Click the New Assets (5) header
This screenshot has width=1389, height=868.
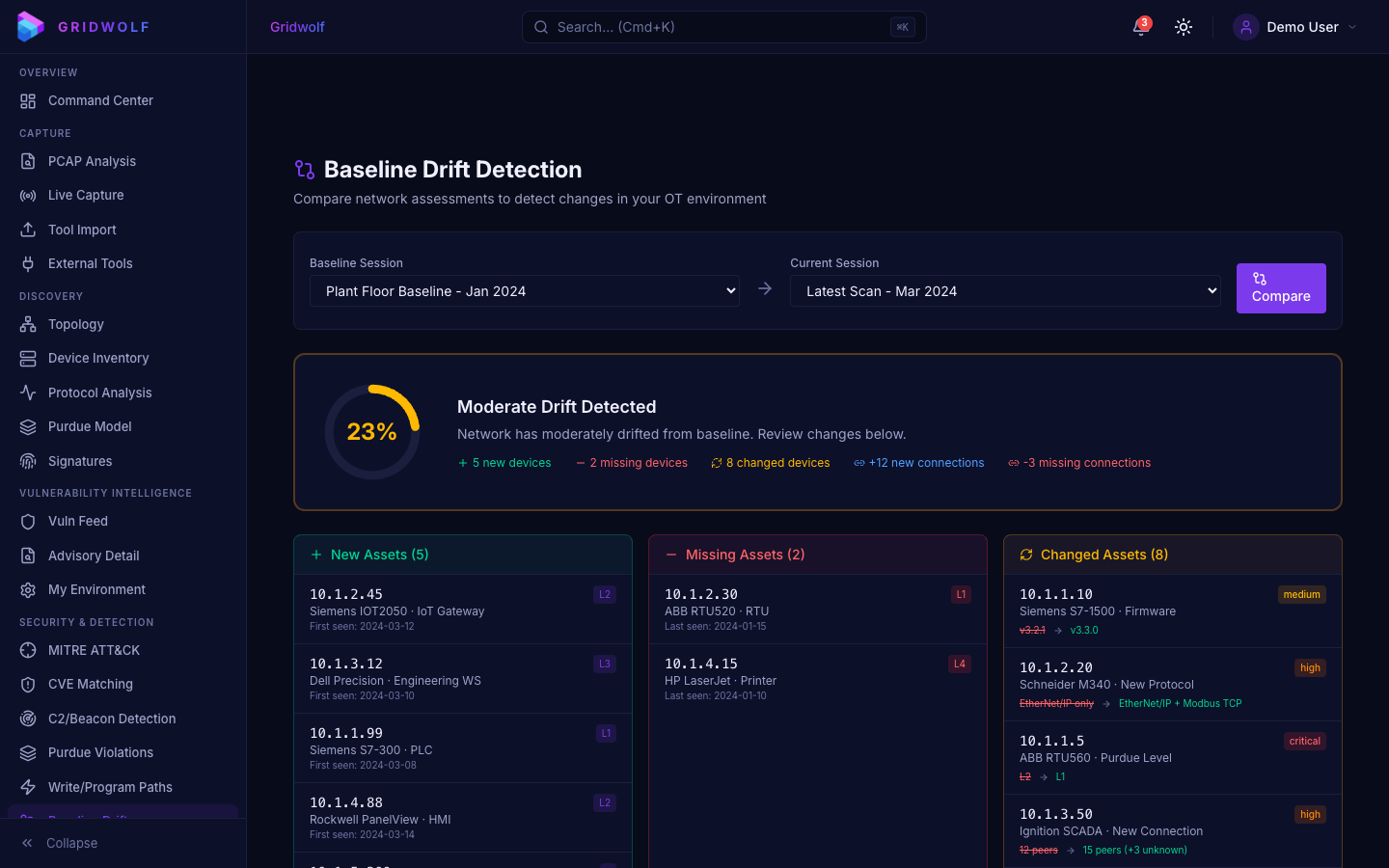(463, 555)
